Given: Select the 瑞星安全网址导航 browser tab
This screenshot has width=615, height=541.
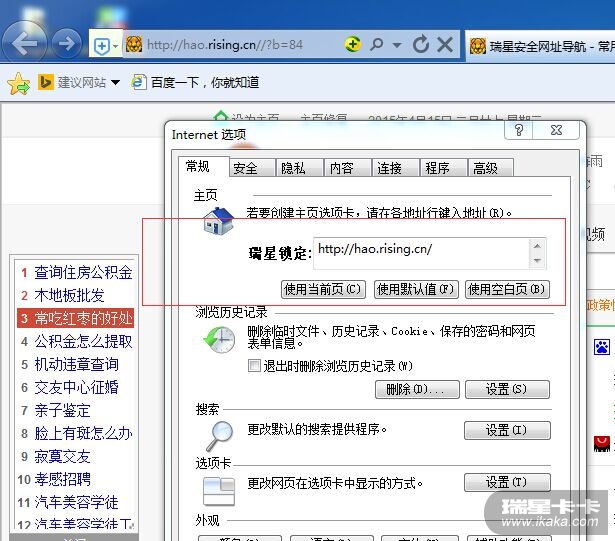Looking at the screenshot, I should [540, 46].
